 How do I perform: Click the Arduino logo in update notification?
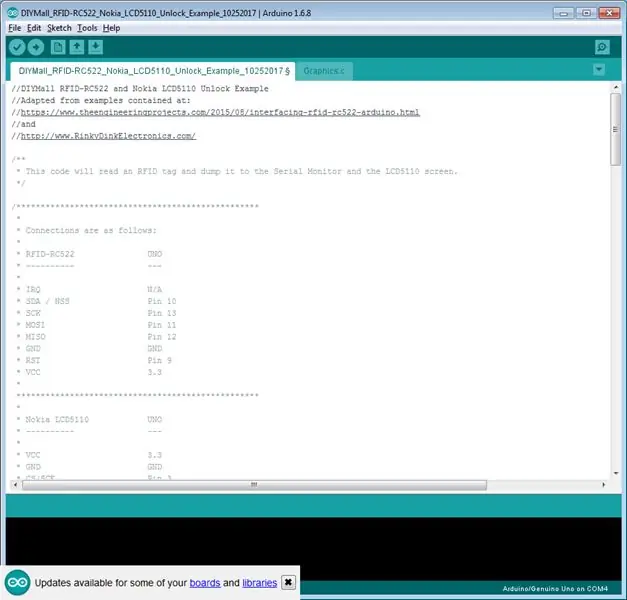(17, 582)
